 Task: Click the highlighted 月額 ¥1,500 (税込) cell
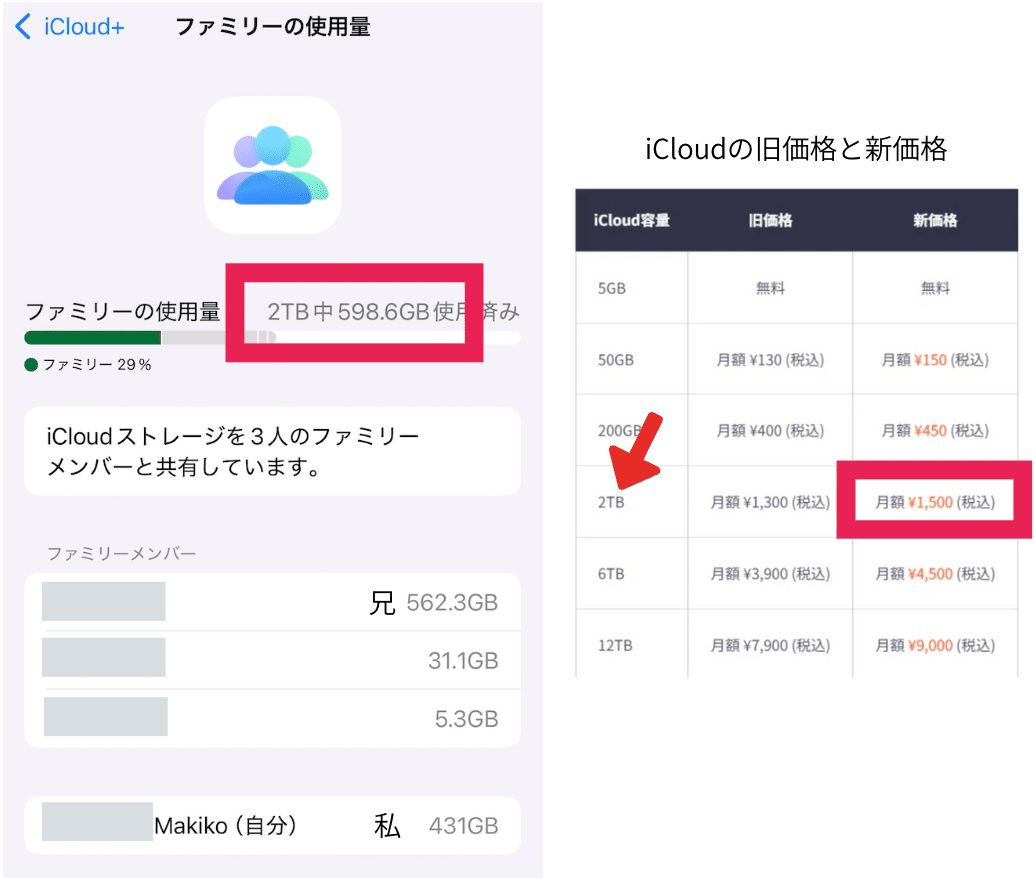[x=933, y=501]
